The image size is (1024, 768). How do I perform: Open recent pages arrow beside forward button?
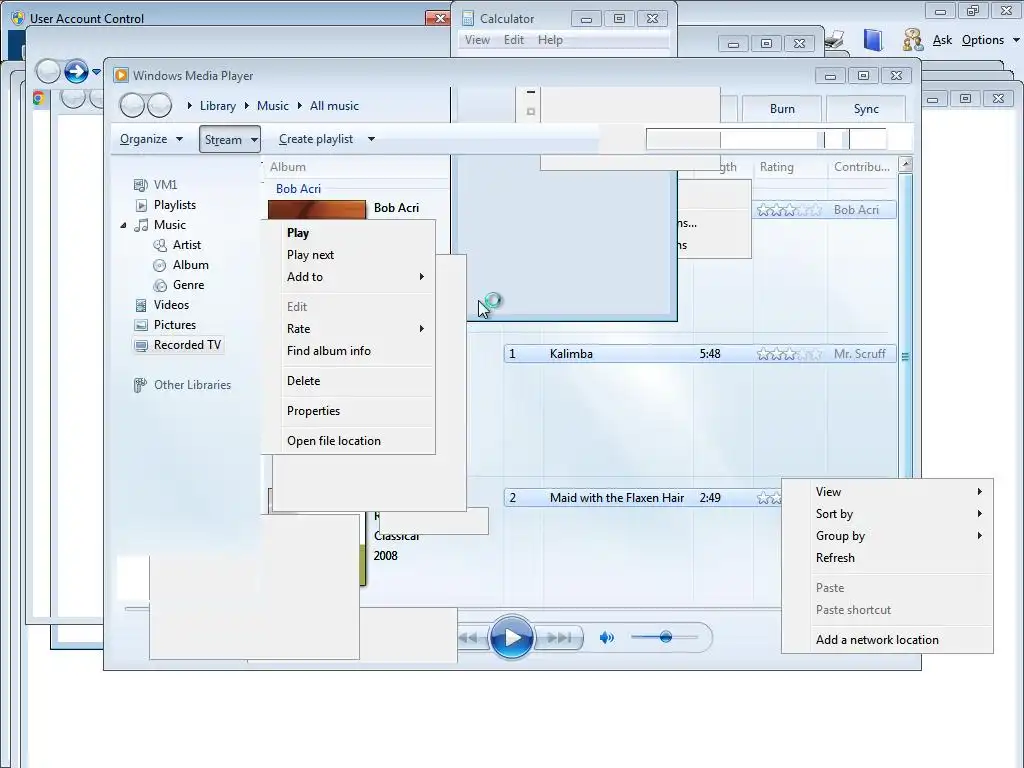pyautogui.click(x=96, y=71)
